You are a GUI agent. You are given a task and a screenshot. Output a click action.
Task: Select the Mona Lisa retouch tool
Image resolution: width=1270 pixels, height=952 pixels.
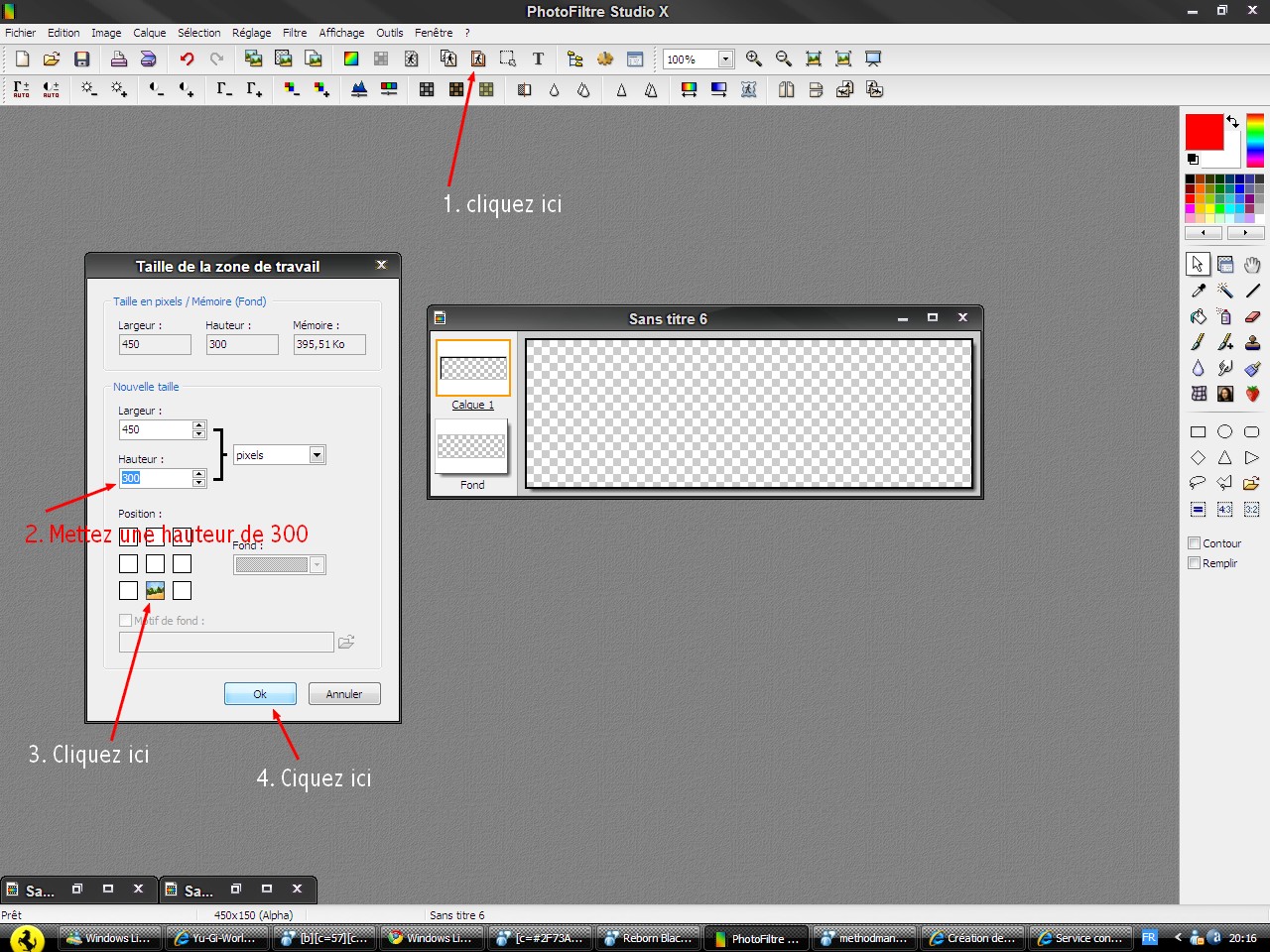coord(1225,394)
